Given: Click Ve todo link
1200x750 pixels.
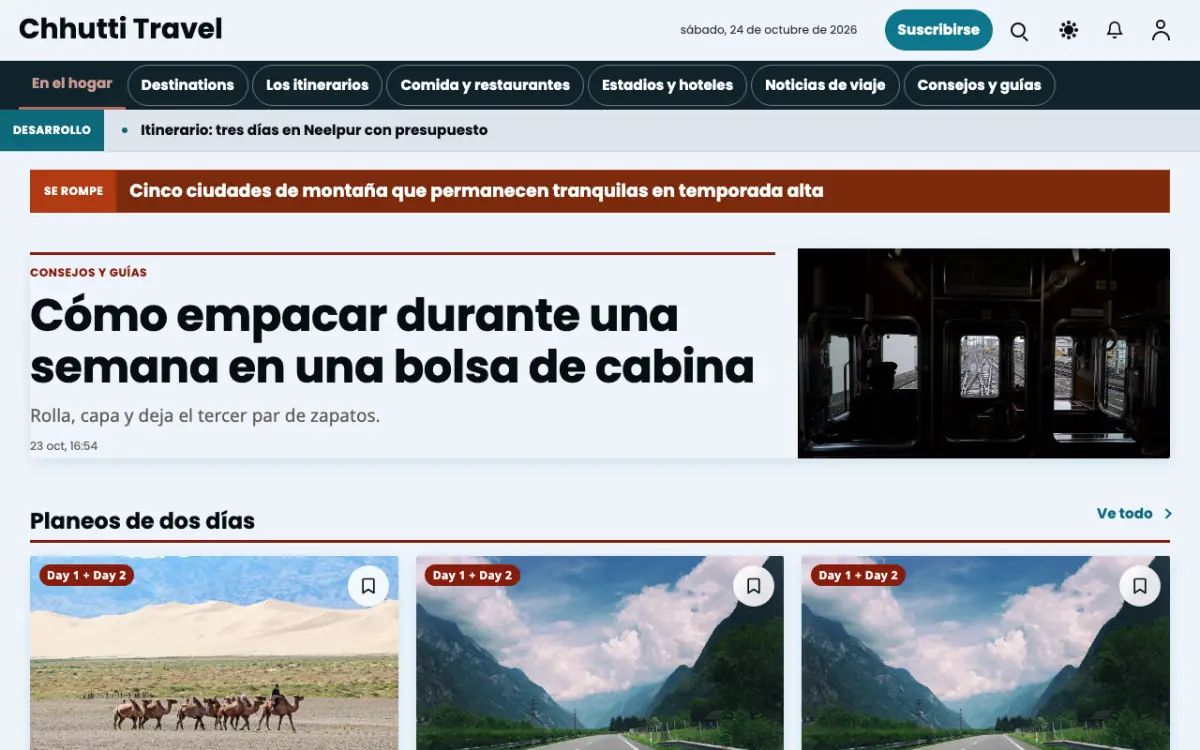Looking at the screenshot, I should pos(1125,514).
